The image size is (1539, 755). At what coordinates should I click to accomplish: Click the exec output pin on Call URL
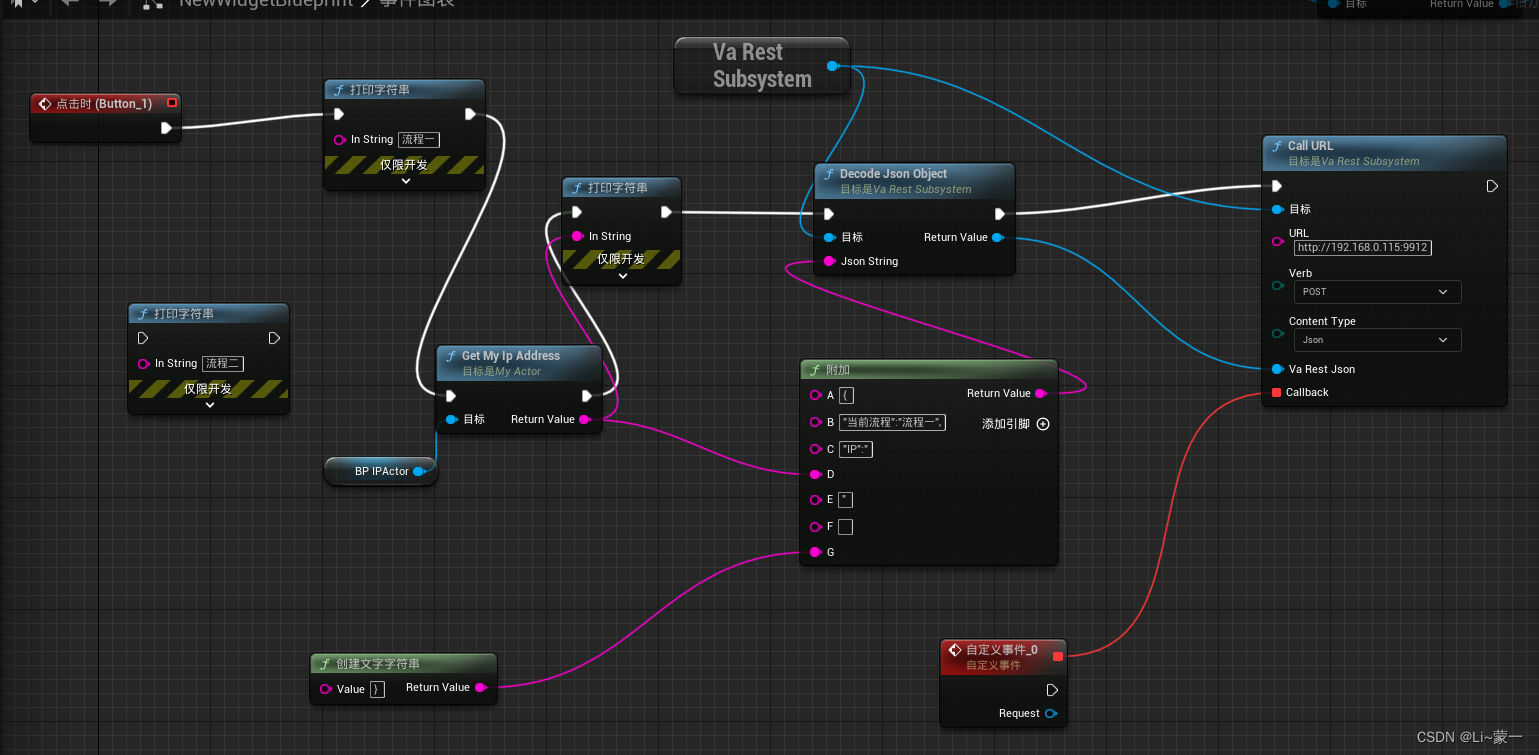[1492, 186]
